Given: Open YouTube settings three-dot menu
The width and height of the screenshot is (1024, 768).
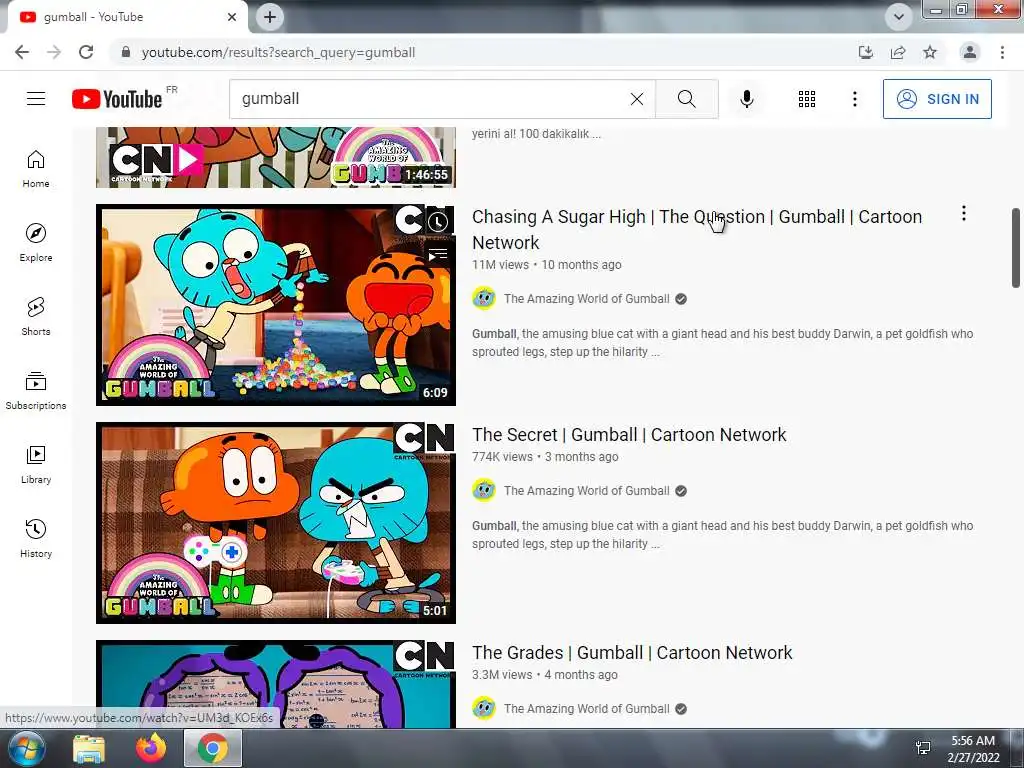Looking at the screenshot, I should [854, 99].
